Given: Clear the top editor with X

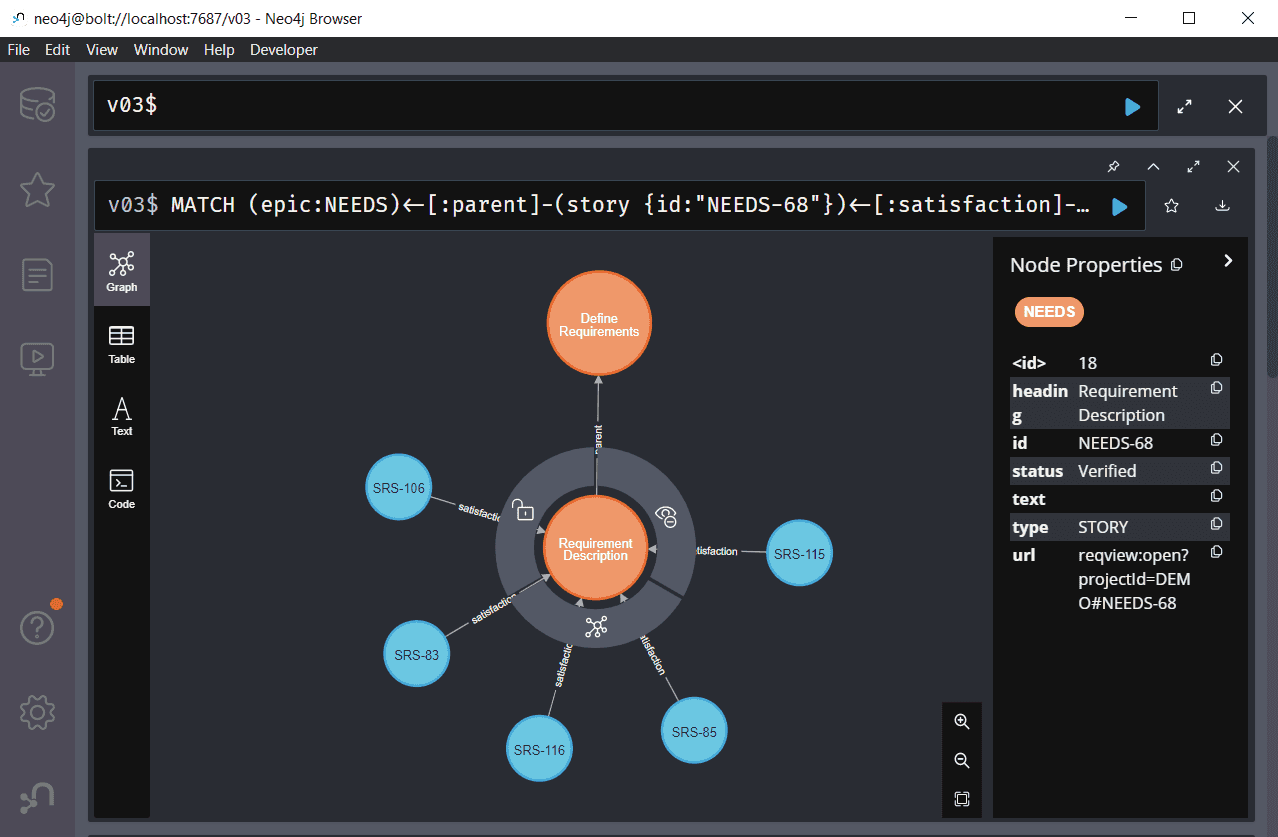Looking at the screenshot, I should pyautogui.click(x=1236, y=106).
